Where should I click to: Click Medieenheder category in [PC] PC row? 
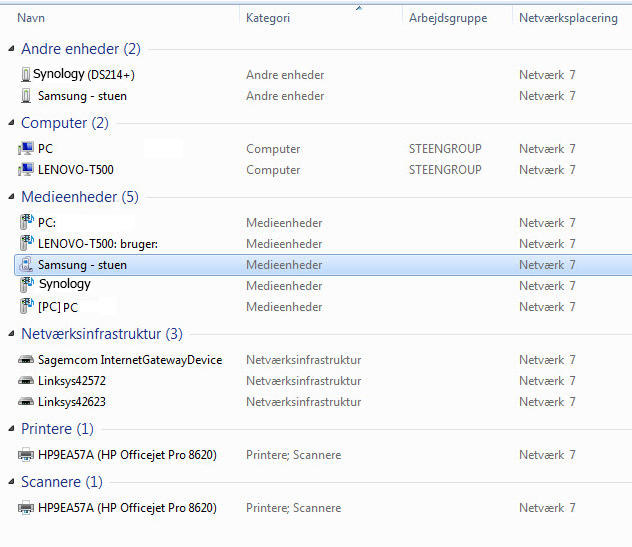[284, 307]
